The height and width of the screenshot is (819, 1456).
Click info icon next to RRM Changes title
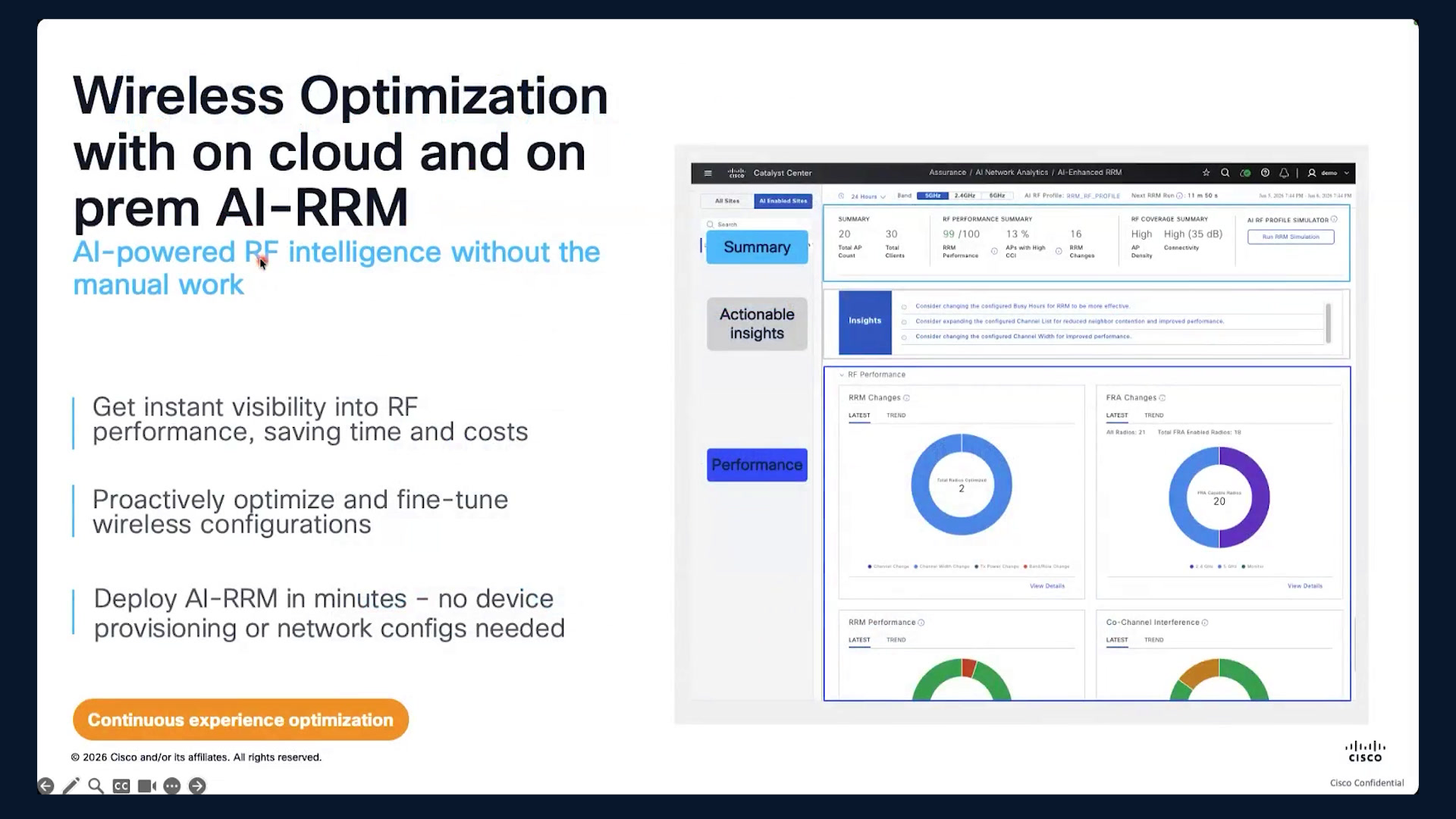click(906, 398)
